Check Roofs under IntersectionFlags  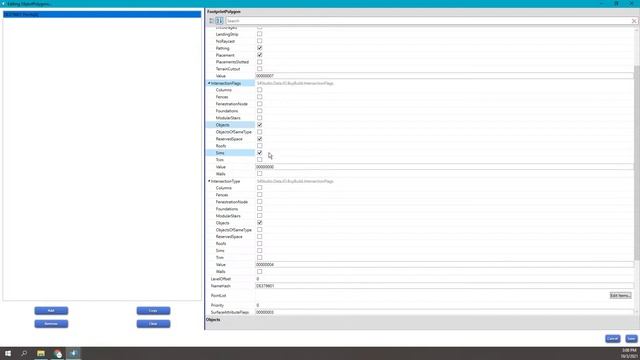260,146
